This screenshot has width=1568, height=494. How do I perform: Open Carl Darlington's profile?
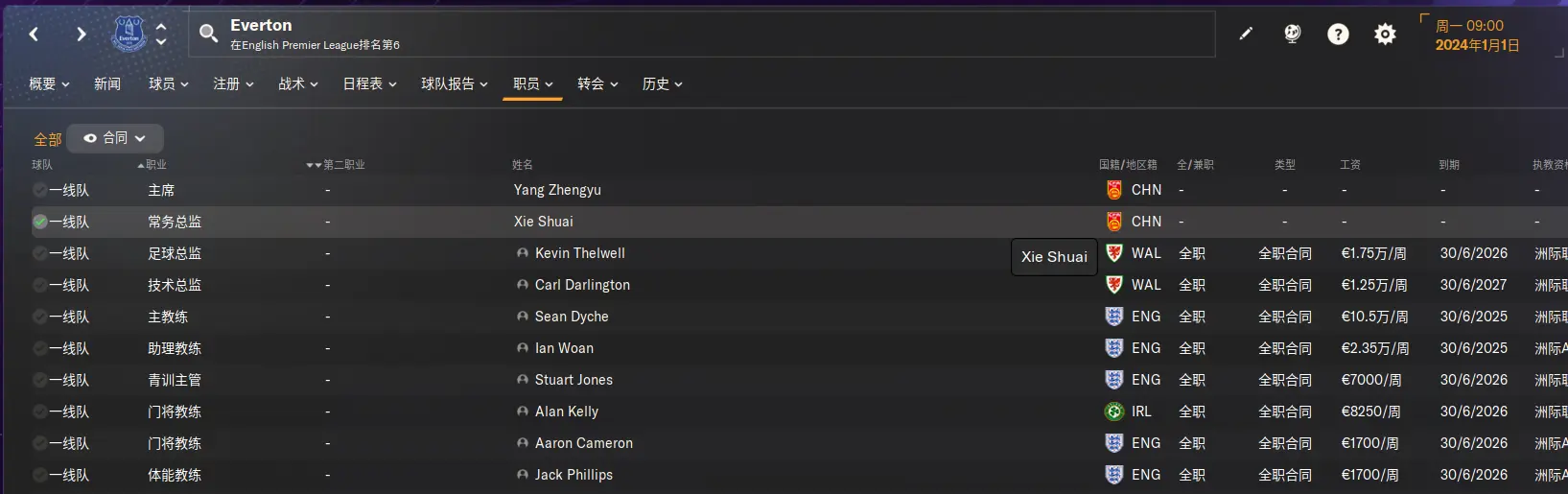(x=583, y=285)
